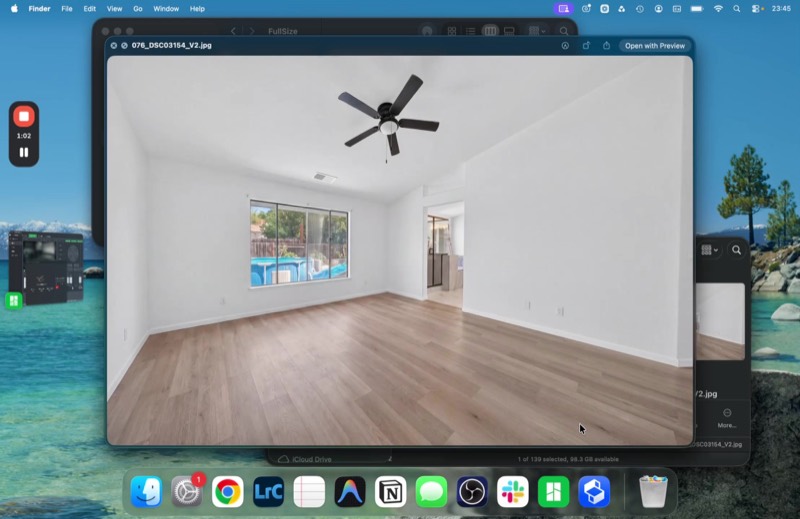Open Slack from the Dock

(513, 491)
